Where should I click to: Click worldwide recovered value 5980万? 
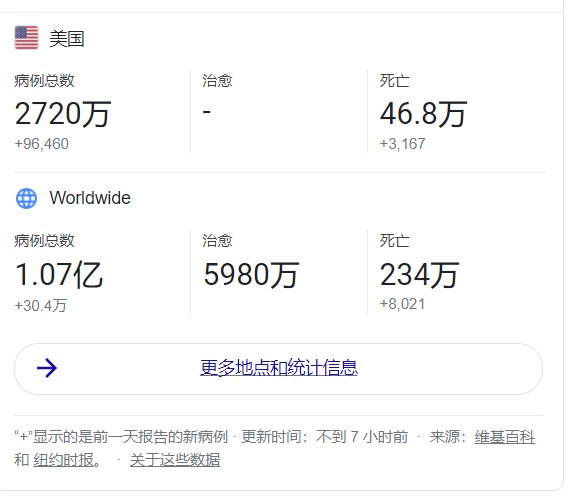[251, 275]
